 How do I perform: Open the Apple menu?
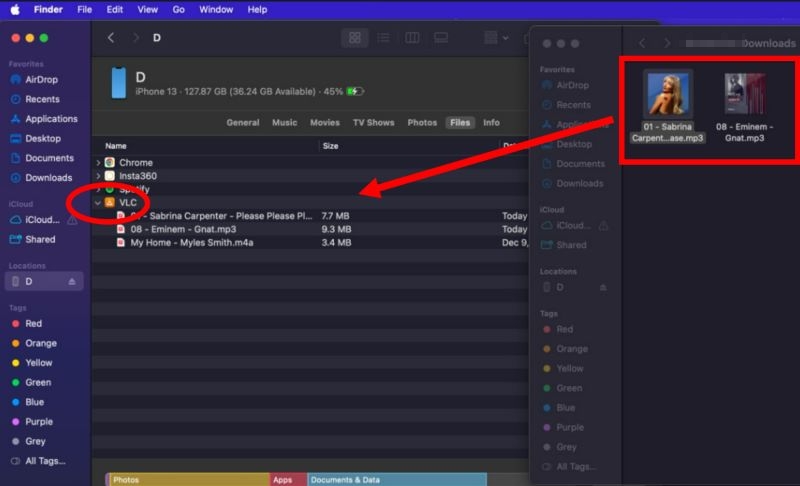[x=15, y=9]
